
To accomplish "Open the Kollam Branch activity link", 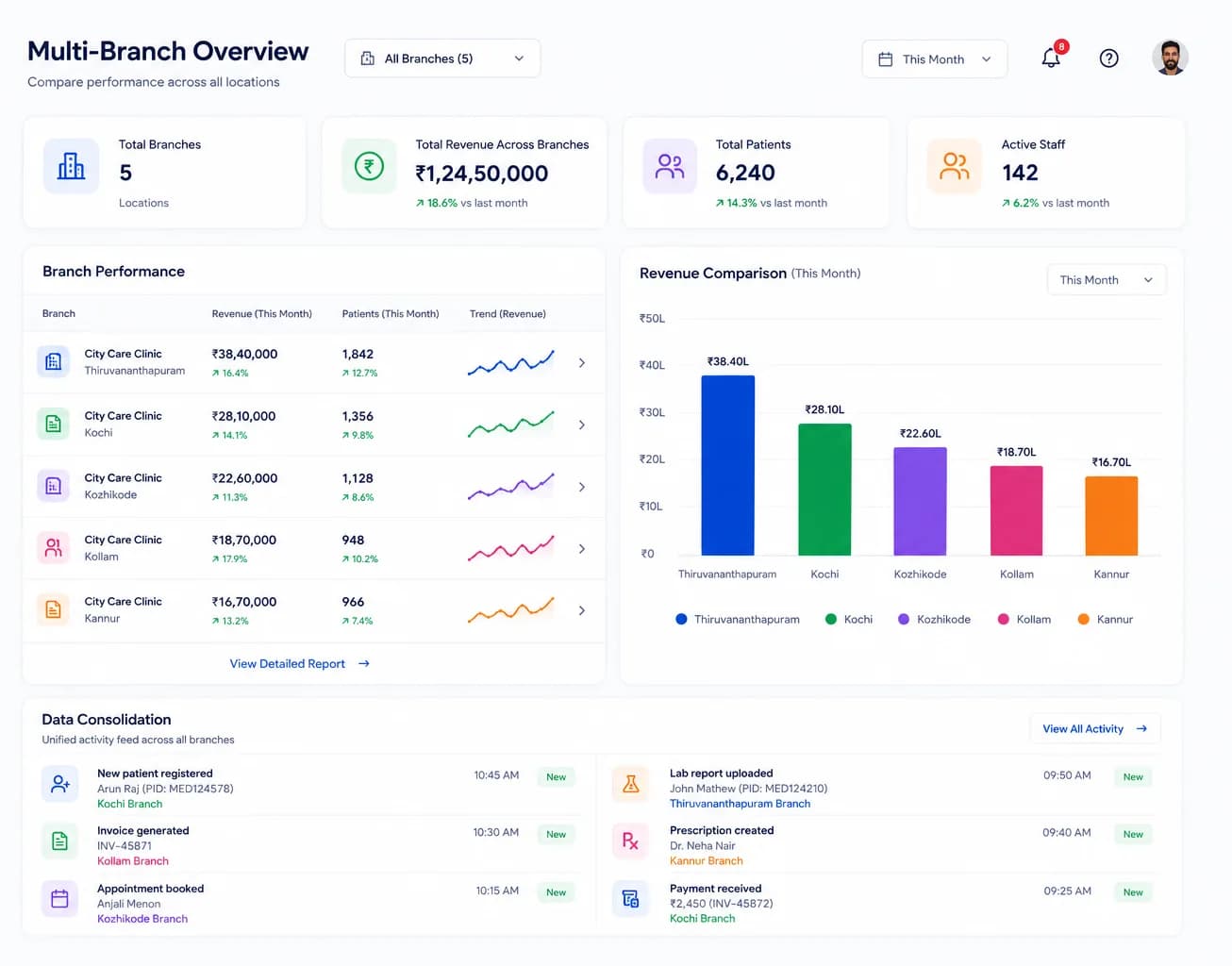I will click(133, 861).
